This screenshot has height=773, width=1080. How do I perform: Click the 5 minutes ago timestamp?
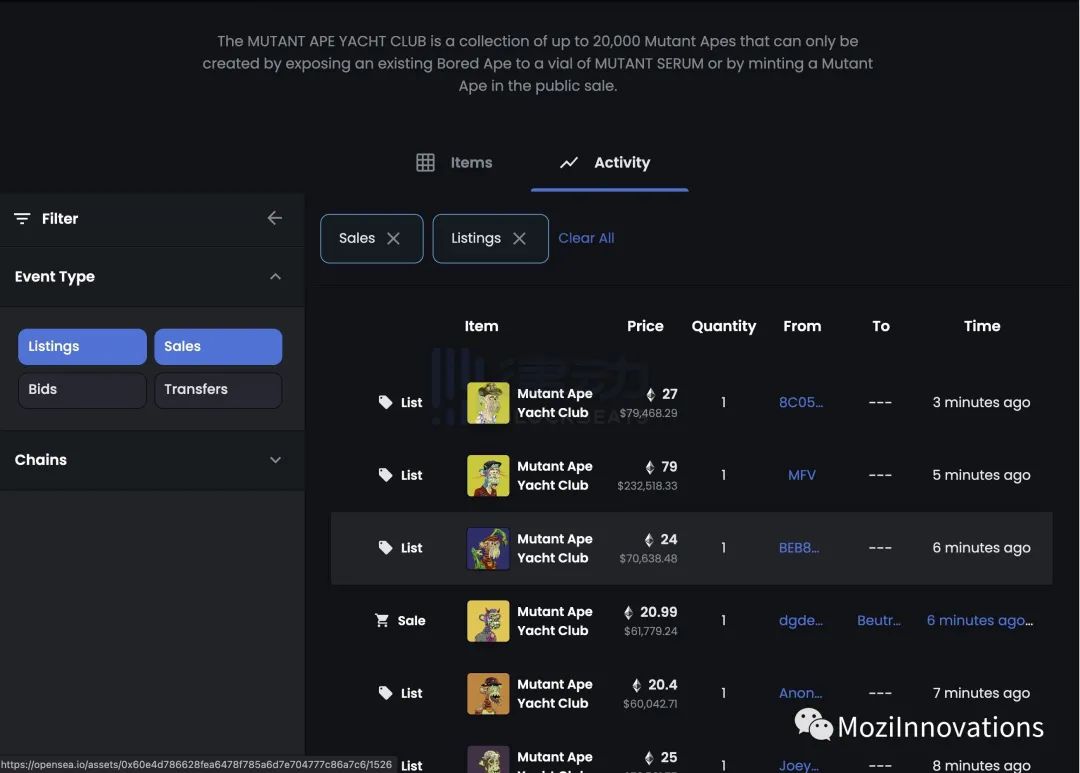coord(981,475)
